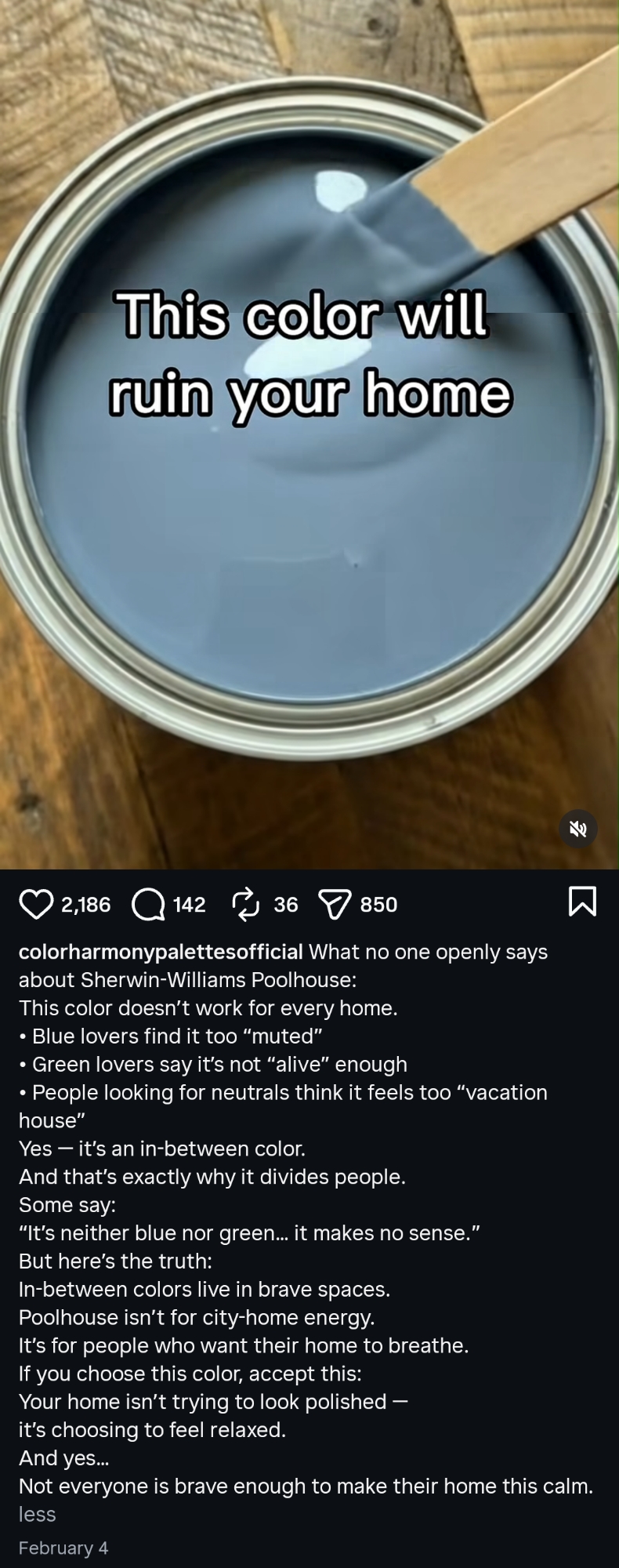619x1568 pixels.
Task: Share post with paper plane icon
Action: (334, 905)
